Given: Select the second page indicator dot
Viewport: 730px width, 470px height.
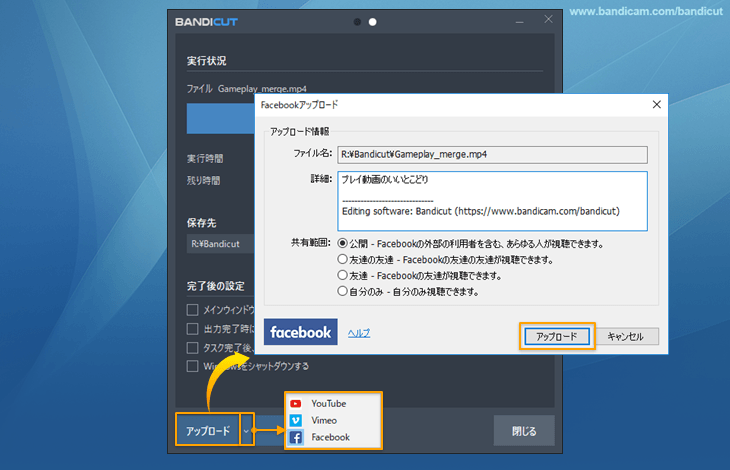Looking at the screenshot, I should (x=372, y=22).
